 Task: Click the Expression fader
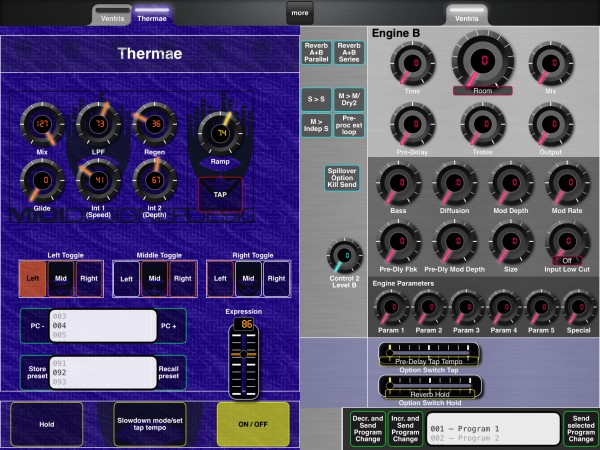244,361
